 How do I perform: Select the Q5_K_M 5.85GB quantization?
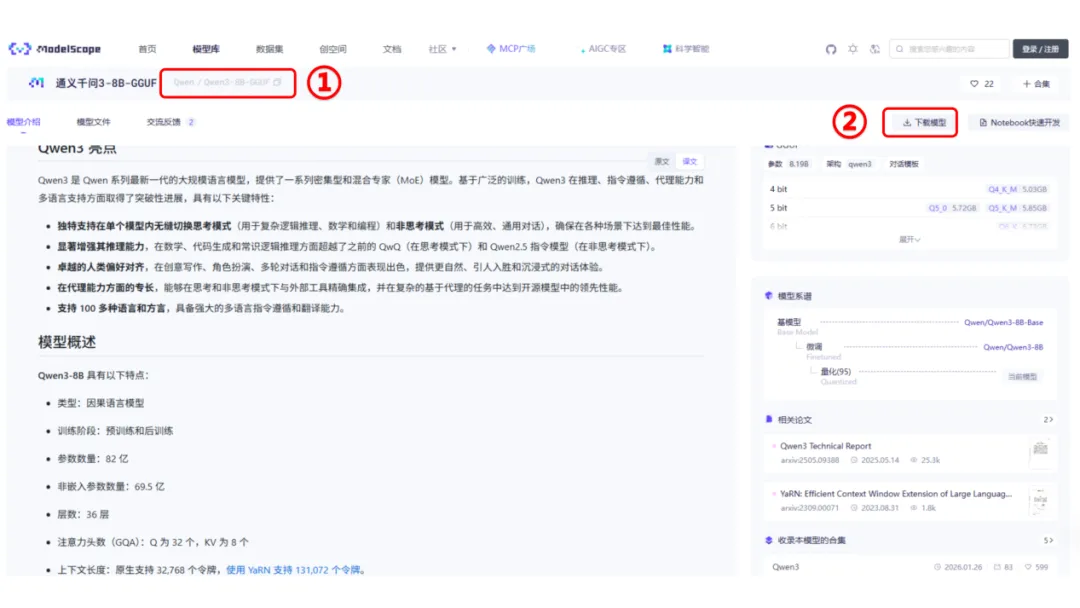pos(1017,208)
